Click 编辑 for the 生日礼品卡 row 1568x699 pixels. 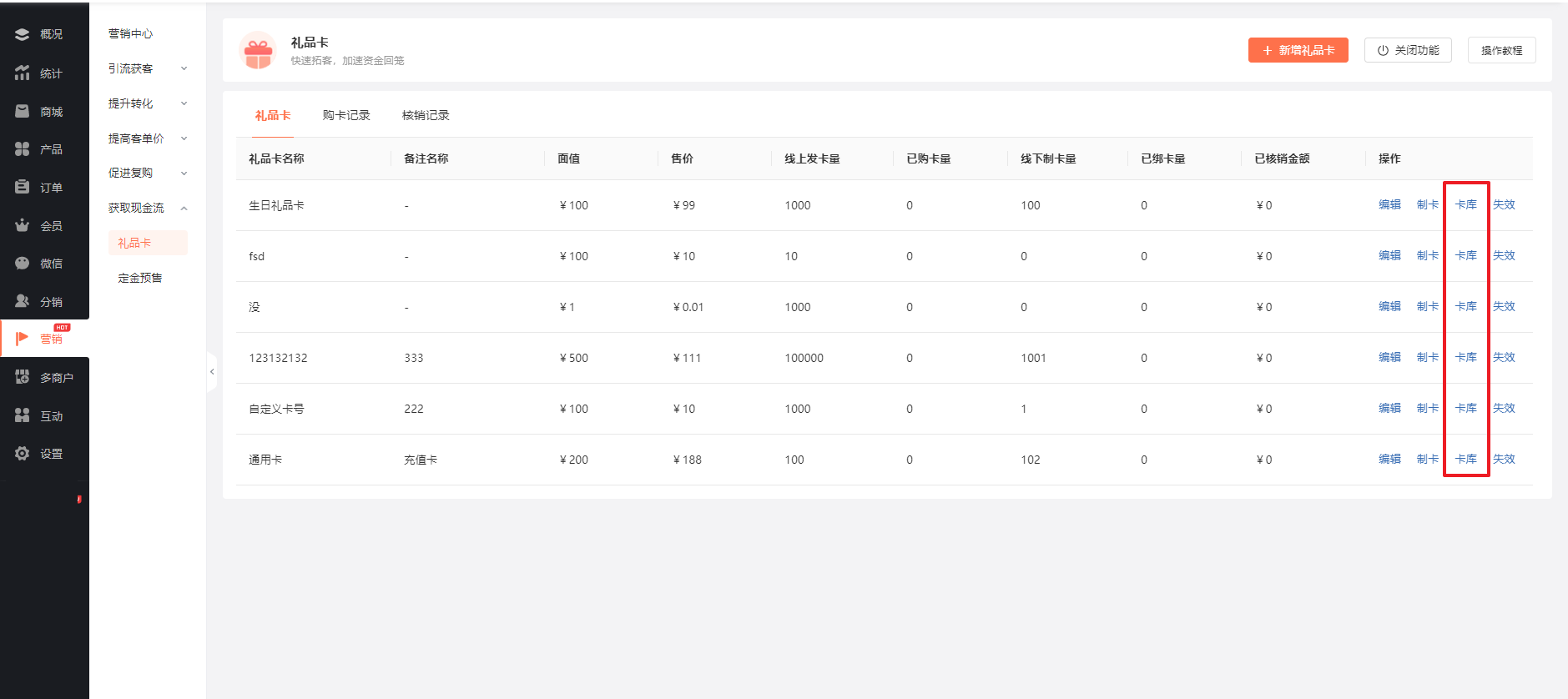pyautogui.click(x=1389, y=204)
